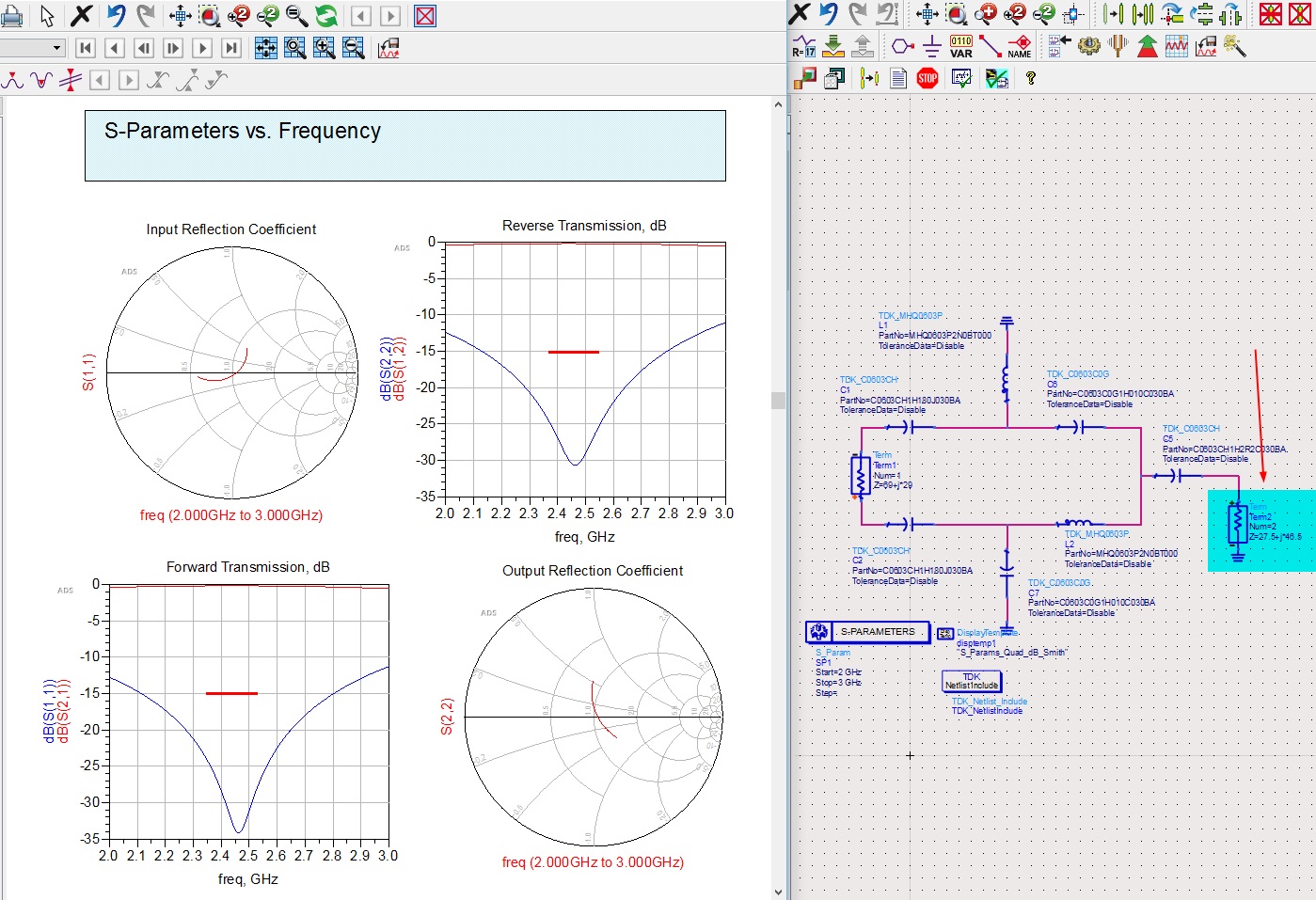Click scroll-down arrow of data display scrollbar
Image resolution: width=1316 pixels, height=900 pixels.
click(778, 892)
